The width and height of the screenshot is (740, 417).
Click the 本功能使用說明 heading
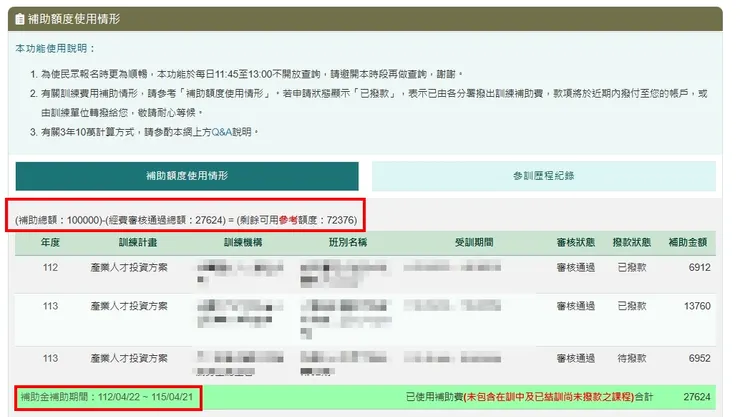coord(55,48)
